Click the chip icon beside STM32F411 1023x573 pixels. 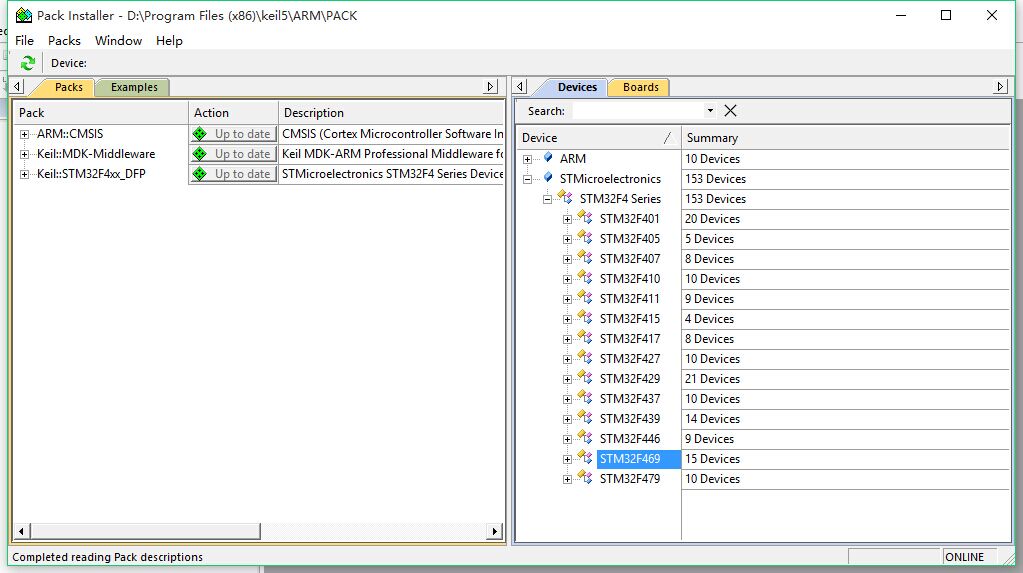click(585, 297)
